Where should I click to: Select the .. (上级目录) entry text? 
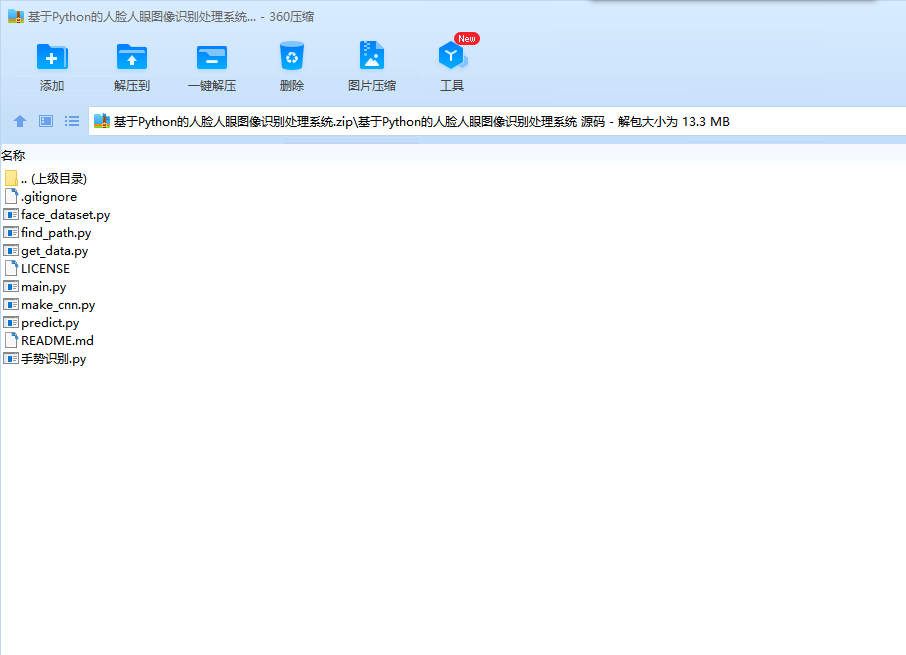(x=54, y=178)
